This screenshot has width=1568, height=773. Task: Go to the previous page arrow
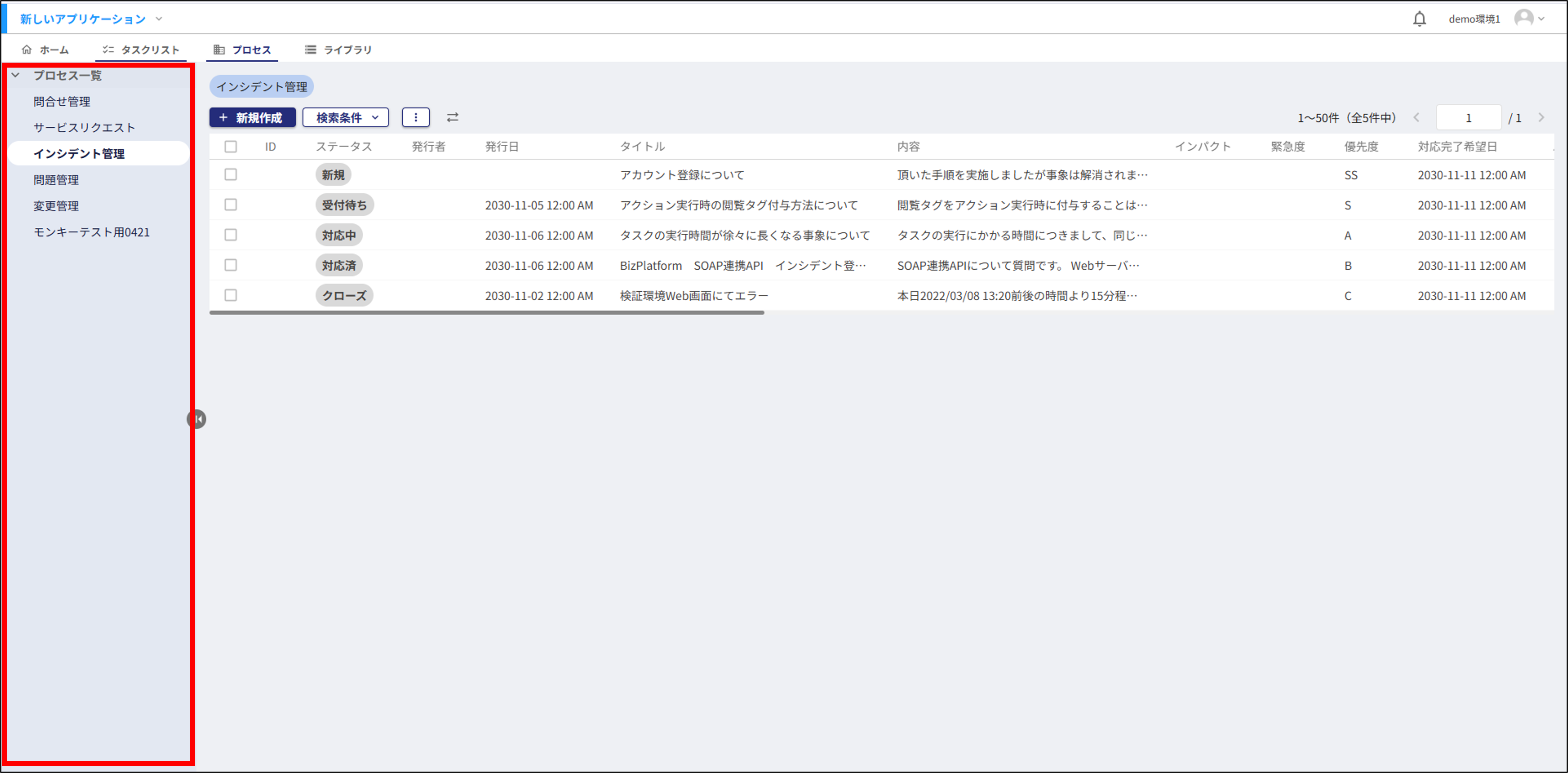1416,117
